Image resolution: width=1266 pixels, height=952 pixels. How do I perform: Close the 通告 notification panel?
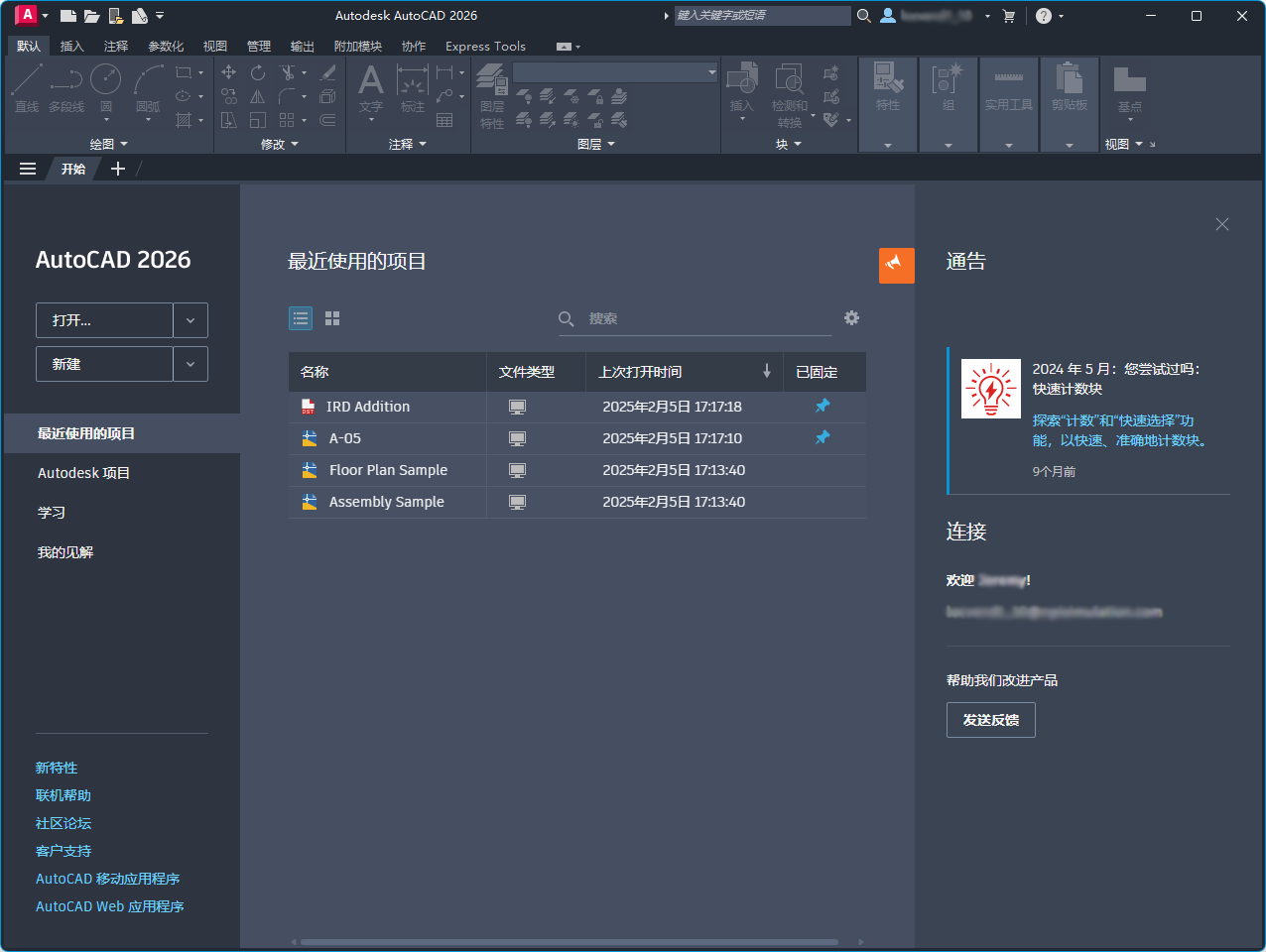[x=1222, y=224]
